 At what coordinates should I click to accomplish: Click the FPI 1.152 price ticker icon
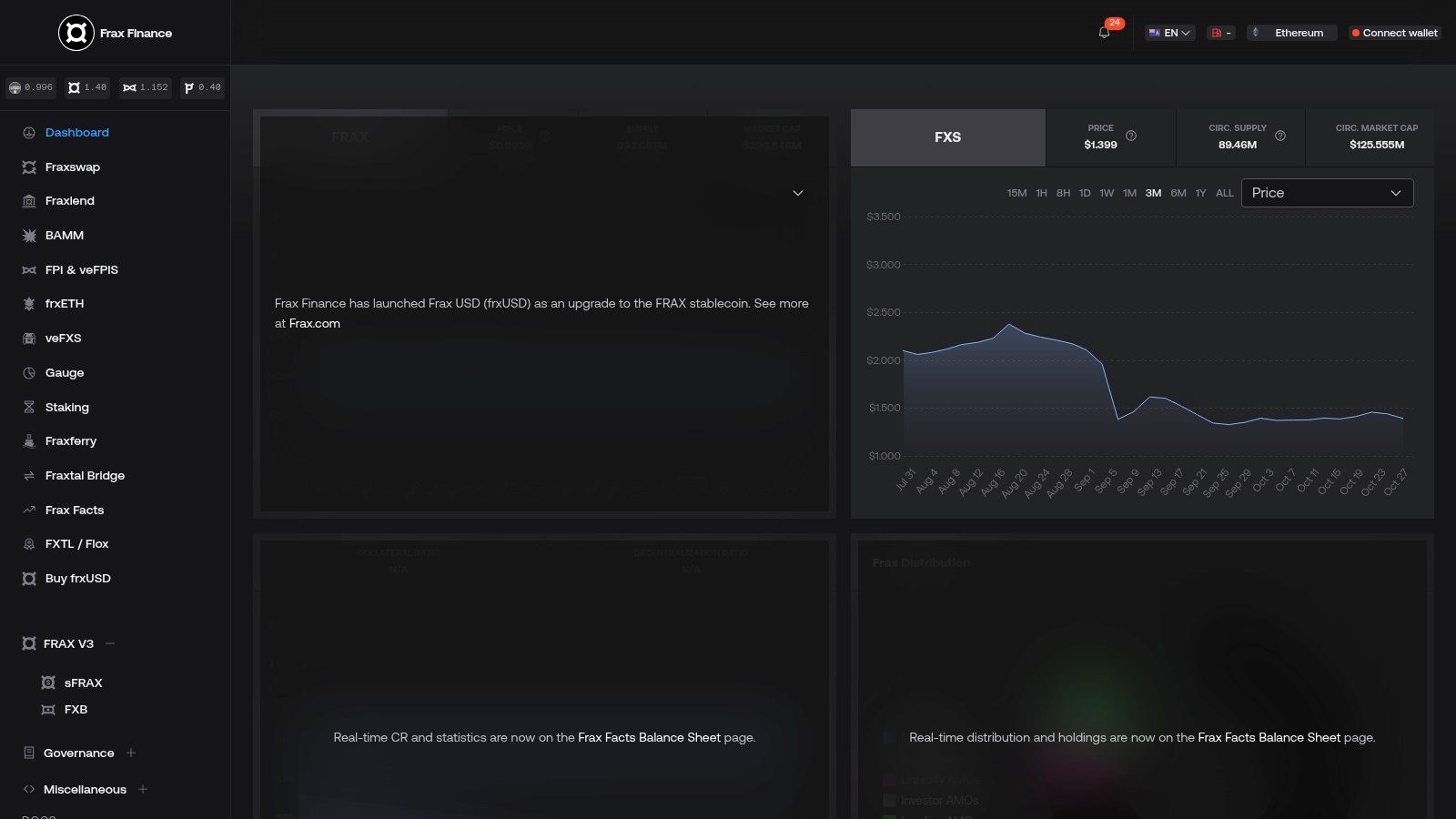(x=129, y=87)
